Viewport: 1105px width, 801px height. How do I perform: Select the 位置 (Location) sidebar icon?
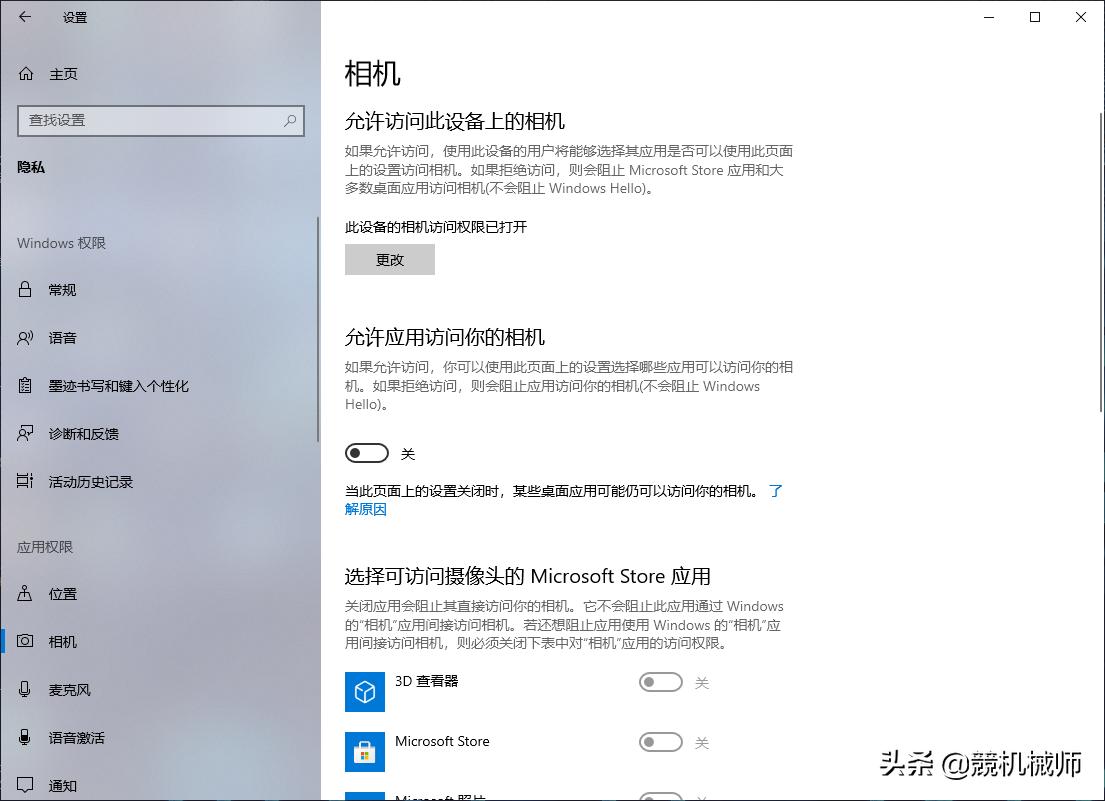click(24, 593)
